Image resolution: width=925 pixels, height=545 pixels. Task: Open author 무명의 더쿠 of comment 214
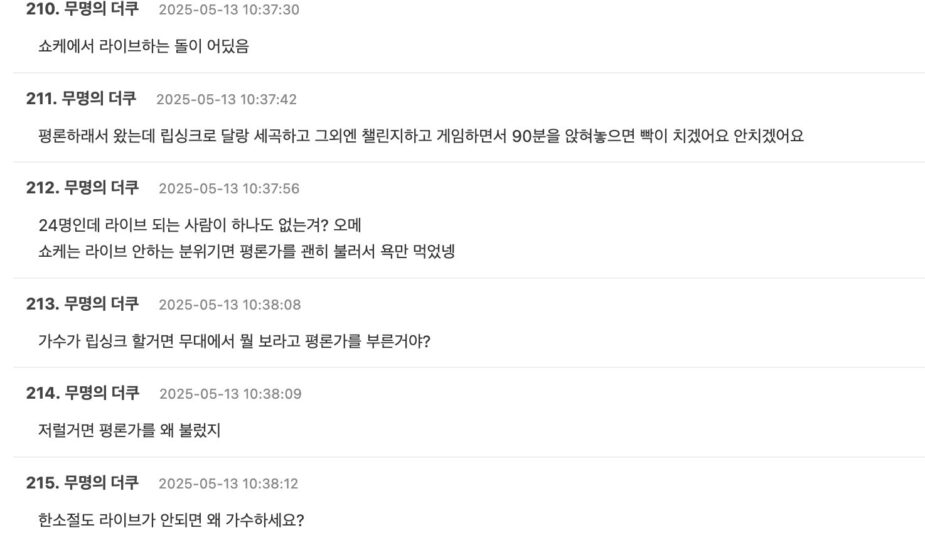pyautogui.click(x=102, y=393)
